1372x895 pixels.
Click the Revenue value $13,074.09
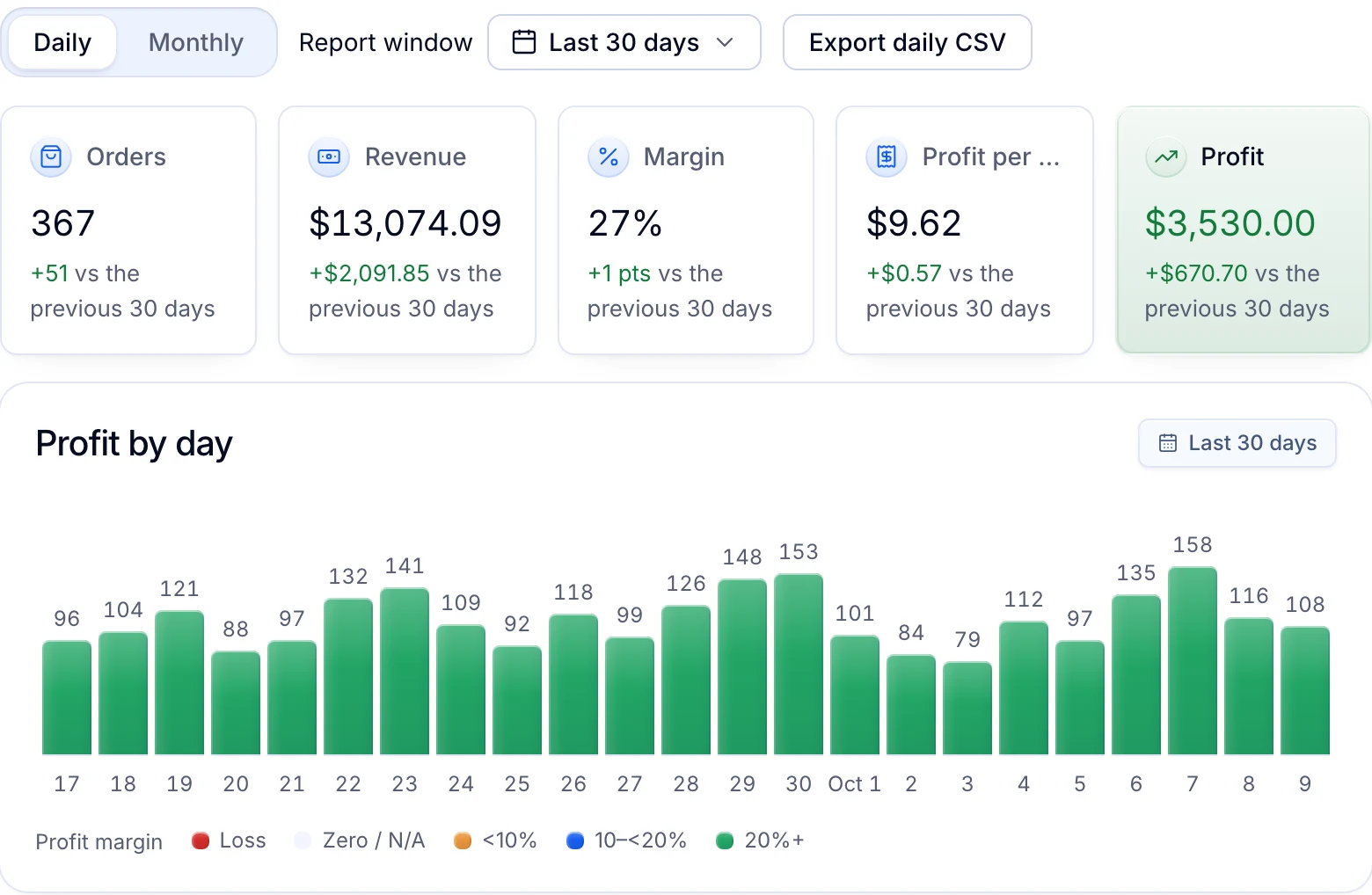(x=405, y=223)
